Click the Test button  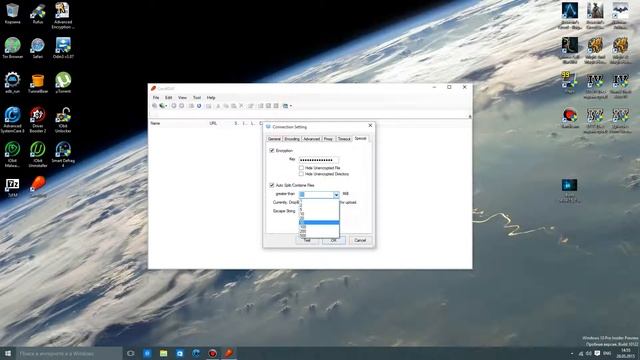click(307, 240)
